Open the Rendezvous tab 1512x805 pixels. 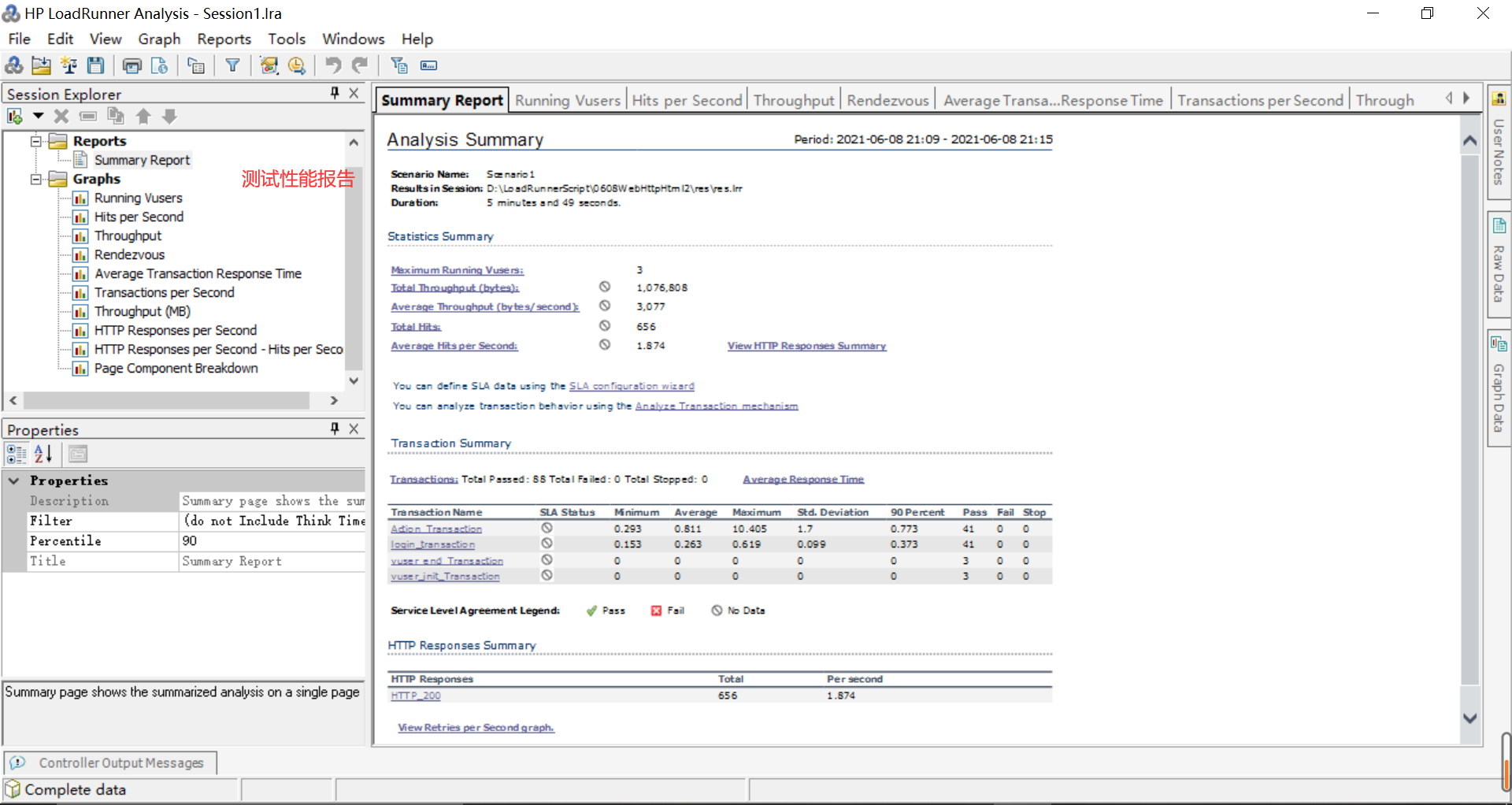pos(888,100)
